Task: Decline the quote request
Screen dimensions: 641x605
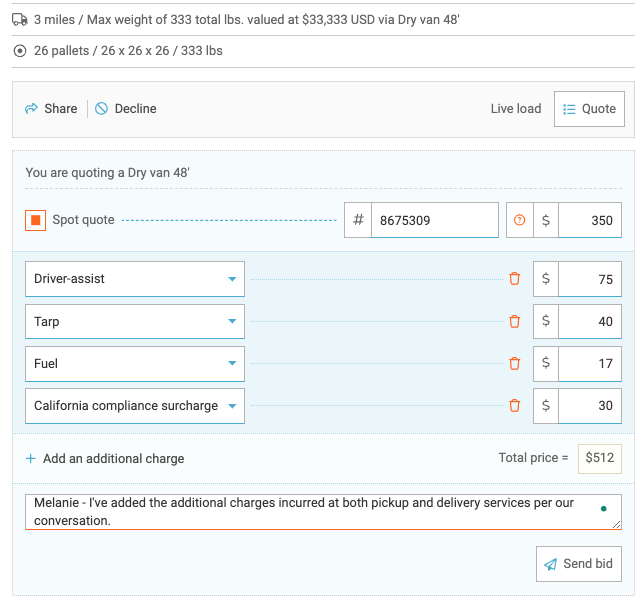Action: pos(126,109)
